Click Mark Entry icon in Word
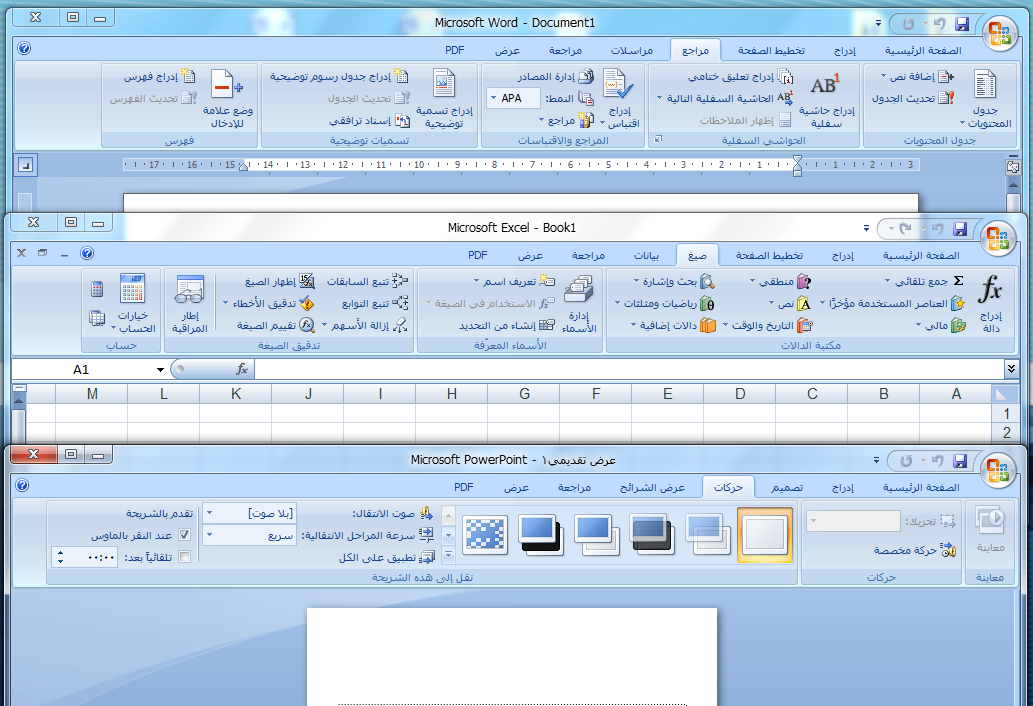This screenshot has height=706, width=1033. pyautogui.click(x=227, y=84)
